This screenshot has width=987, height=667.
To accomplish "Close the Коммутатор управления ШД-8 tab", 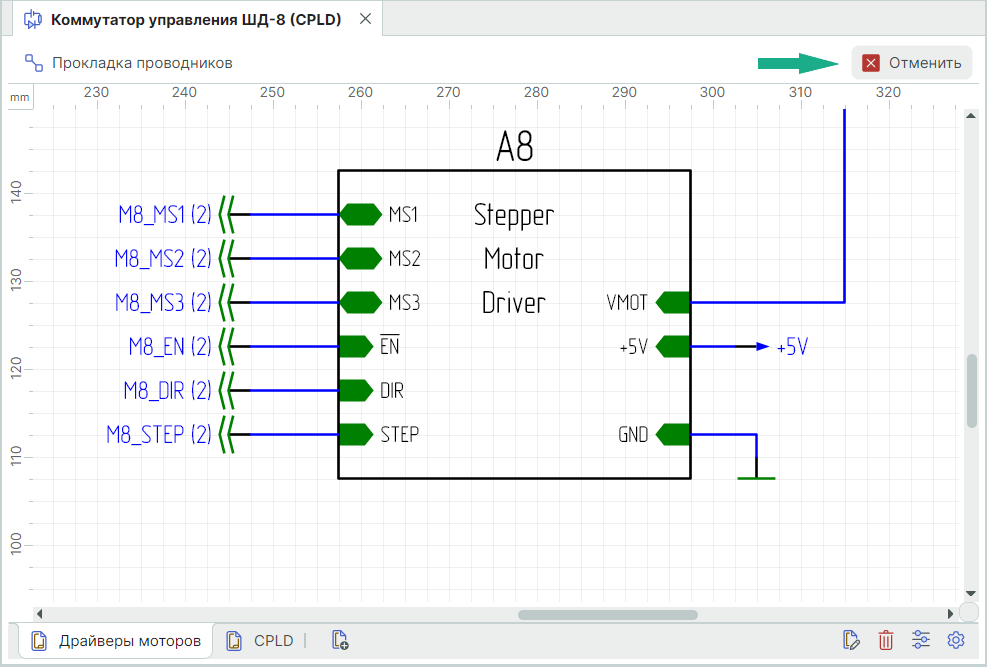I will click(364, 19).
